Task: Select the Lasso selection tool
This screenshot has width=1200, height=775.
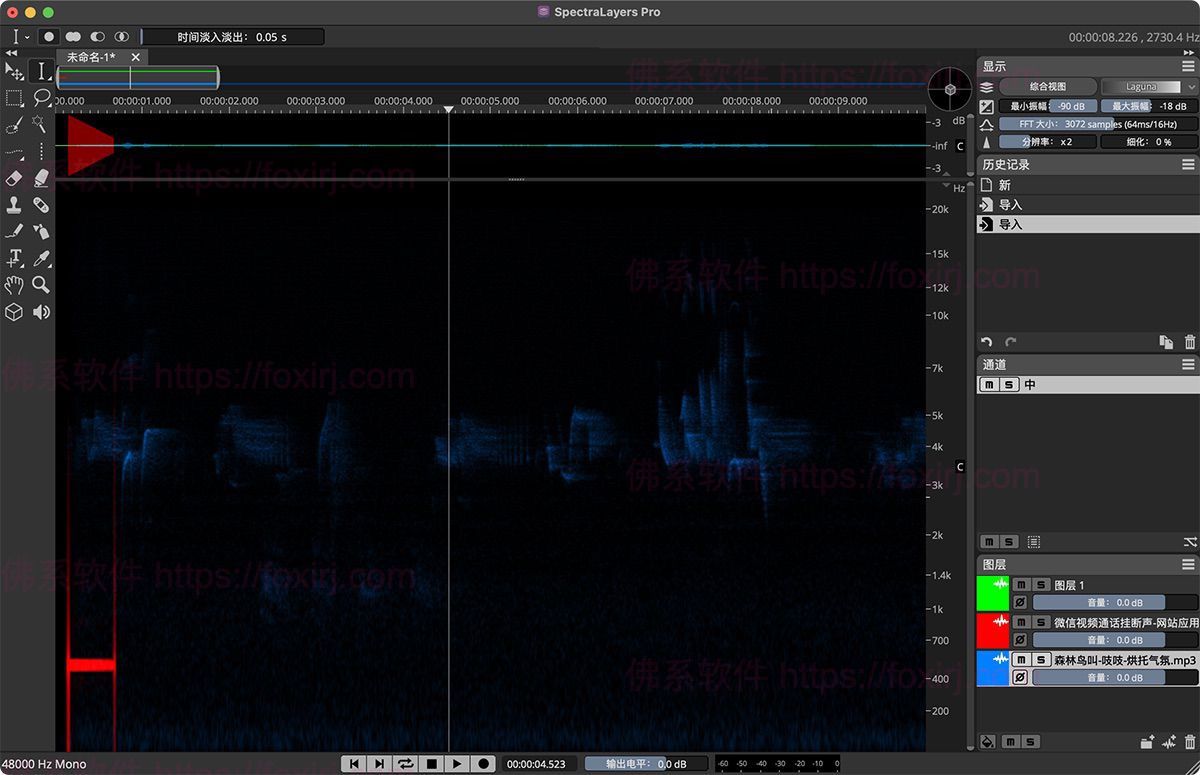Action: (x=41, y=97)
